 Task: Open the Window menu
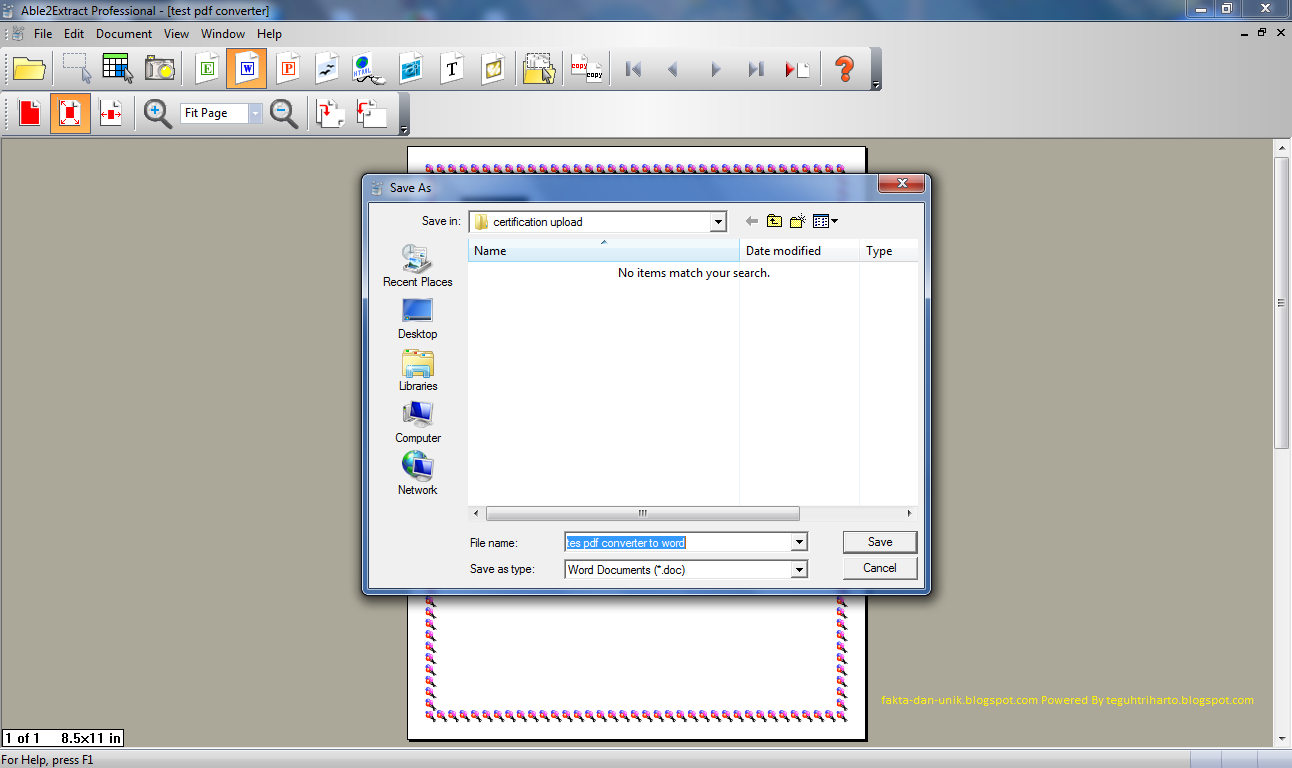[x=223, y=33]
